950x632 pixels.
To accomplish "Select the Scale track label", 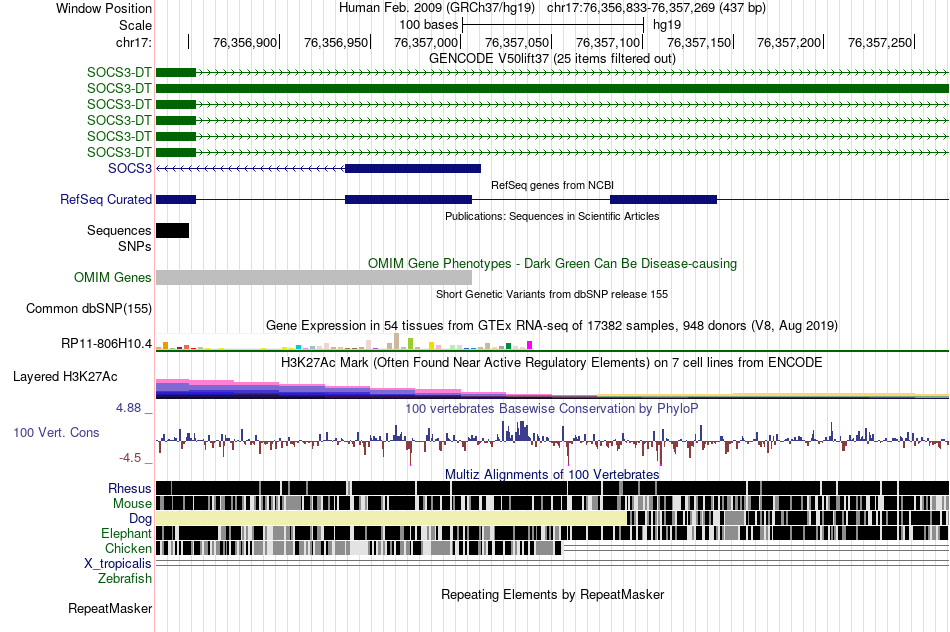I will (135, 25).
